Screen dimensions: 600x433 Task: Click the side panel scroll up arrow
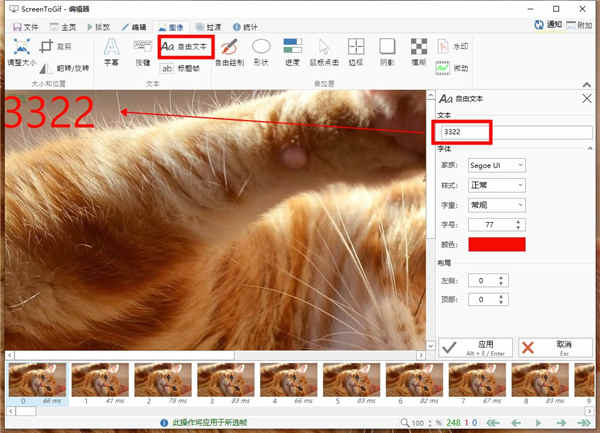[x=430, y=95]
